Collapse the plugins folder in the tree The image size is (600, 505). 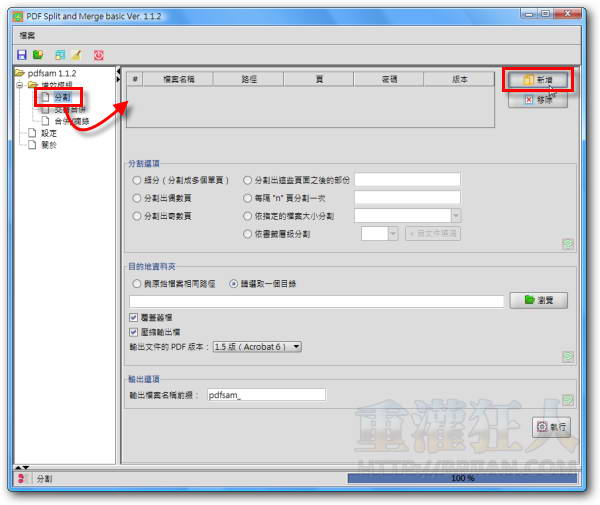20,85
